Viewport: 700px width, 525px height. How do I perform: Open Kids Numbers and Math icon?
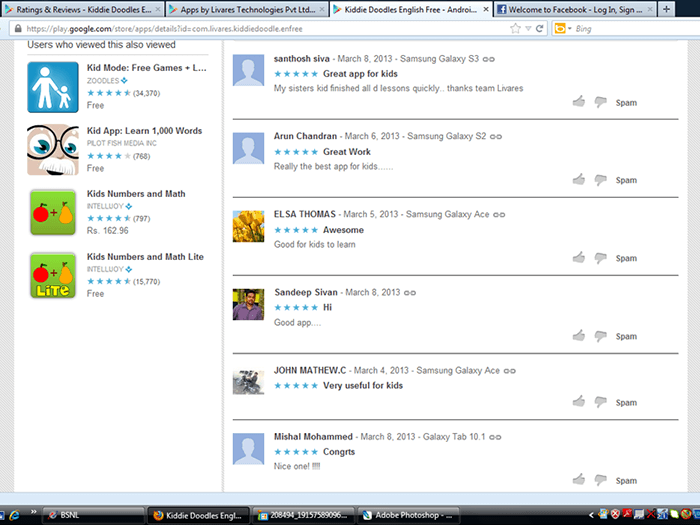[x=53, y=212]
